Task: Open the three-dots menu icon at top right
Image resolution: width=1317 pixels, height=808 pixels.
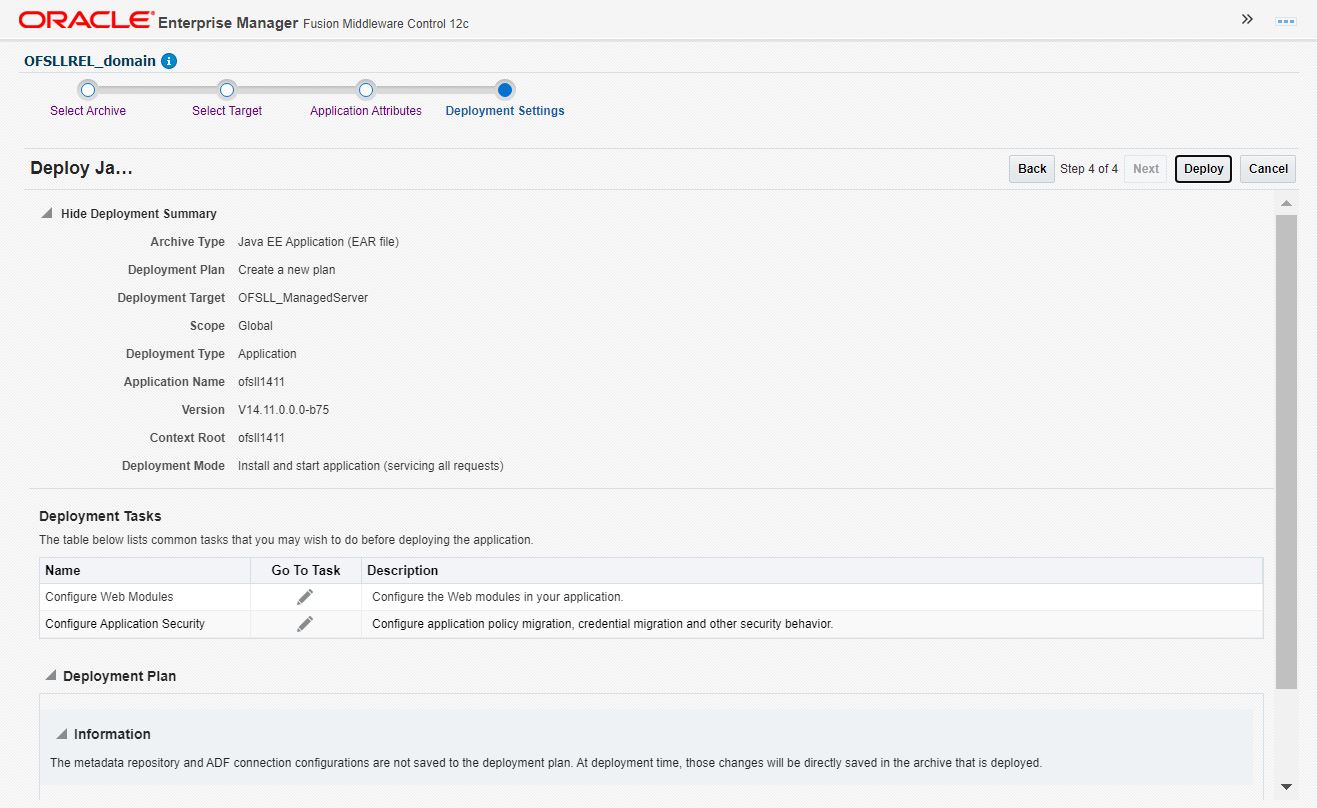Action: pyautogui.click(x=1286, y=21)
